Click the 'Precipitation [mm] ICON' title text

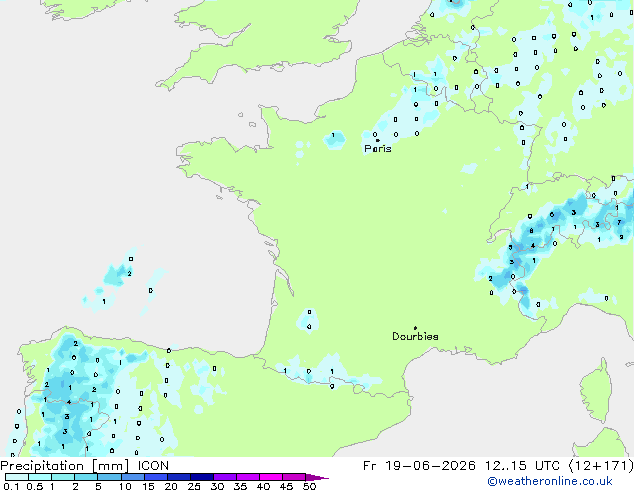pos(84,466)
